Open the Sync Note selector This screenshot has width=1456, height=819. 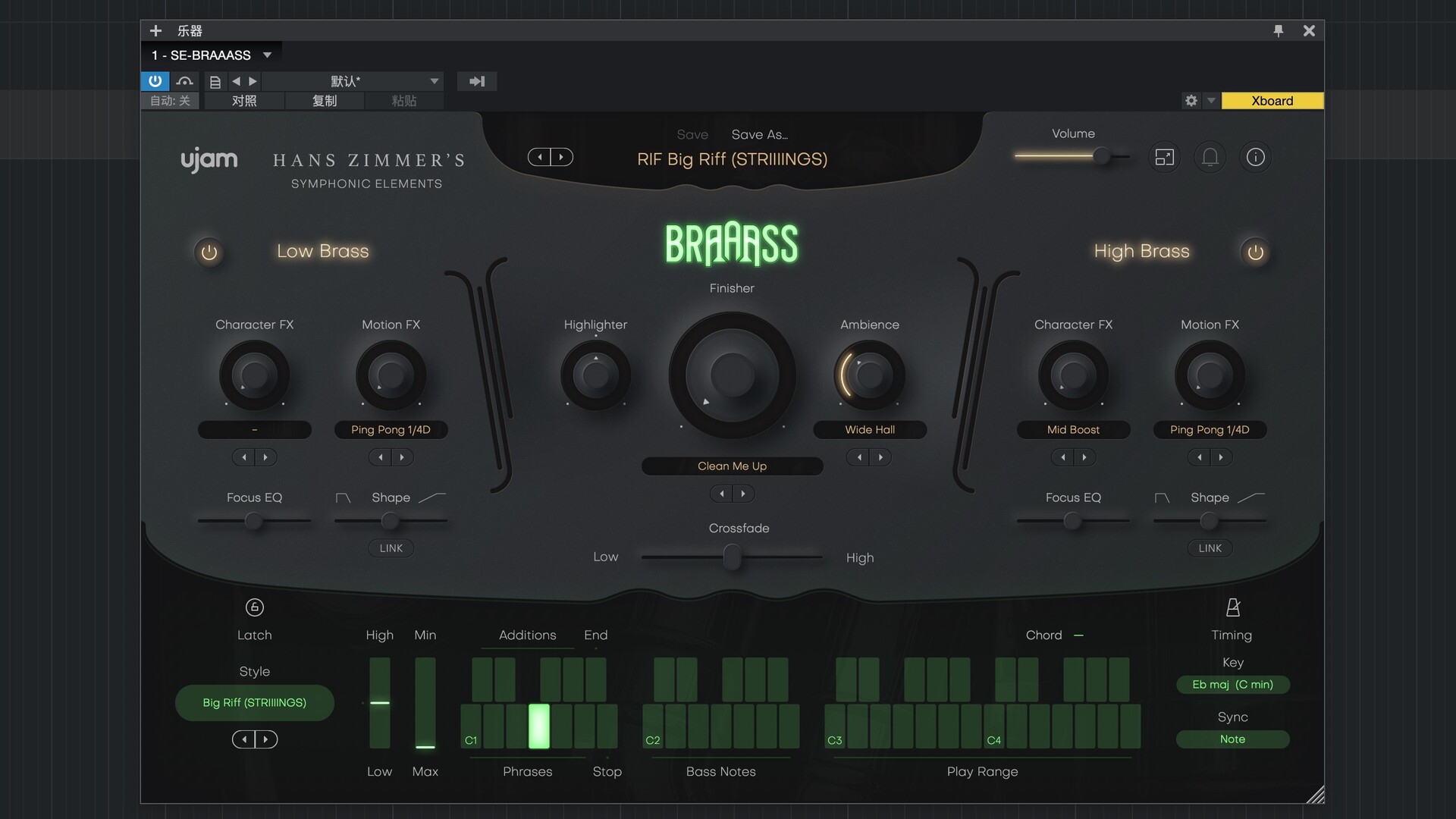click(x=1233, y=739)
